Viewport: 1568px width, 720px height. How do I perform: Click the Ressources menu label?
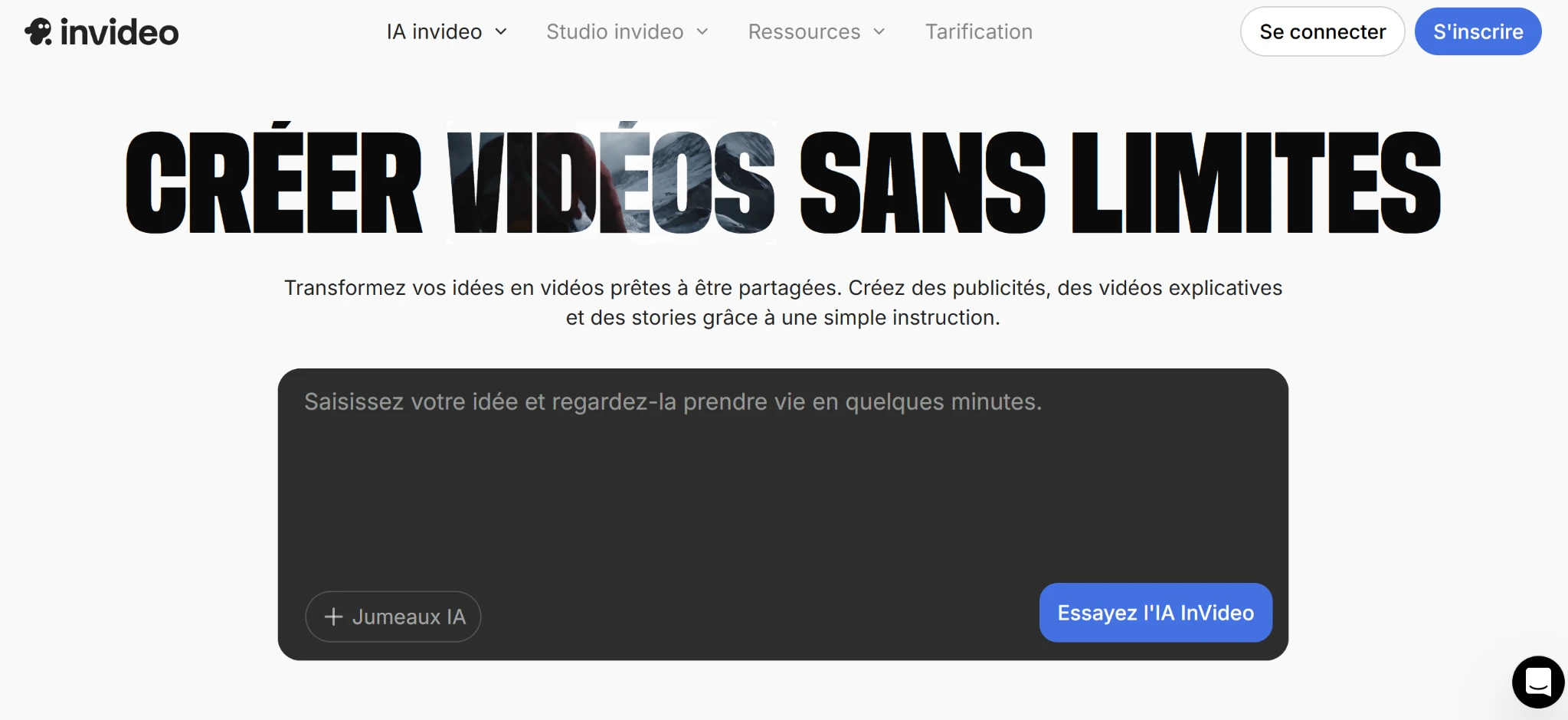(804, 31)
